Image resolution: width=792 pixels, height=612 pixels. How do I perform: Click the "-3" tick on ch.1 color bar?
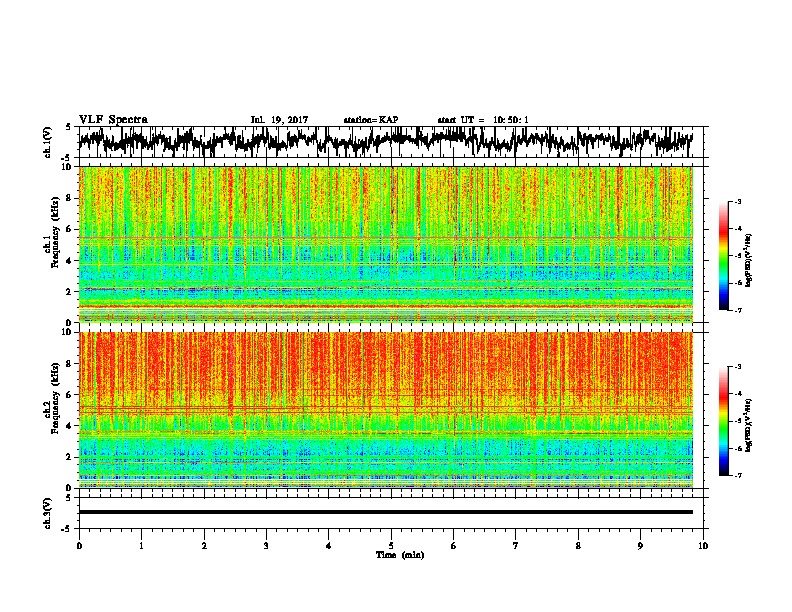(737, 202)
